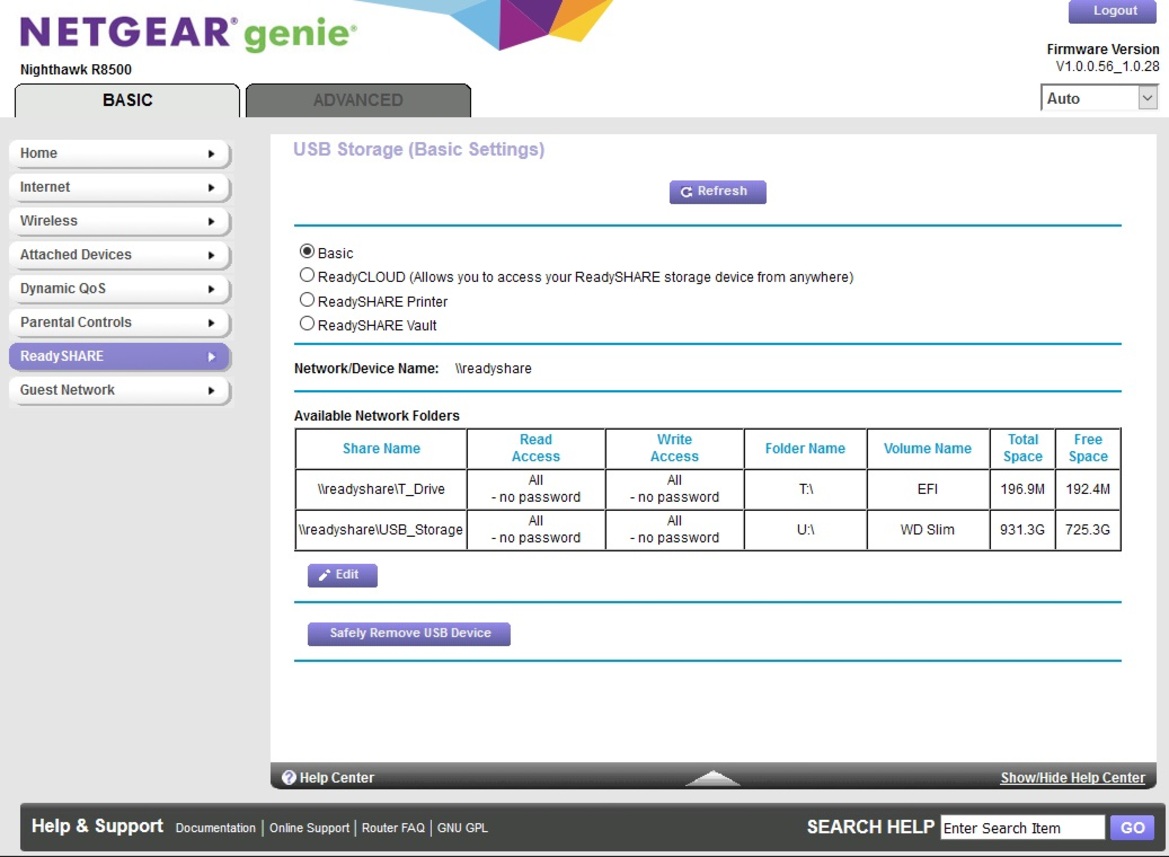This screenshot has height=857, width=1169.
Task: Open the Internet menu item
Action: pyautogui.click(x=119, y=187)
